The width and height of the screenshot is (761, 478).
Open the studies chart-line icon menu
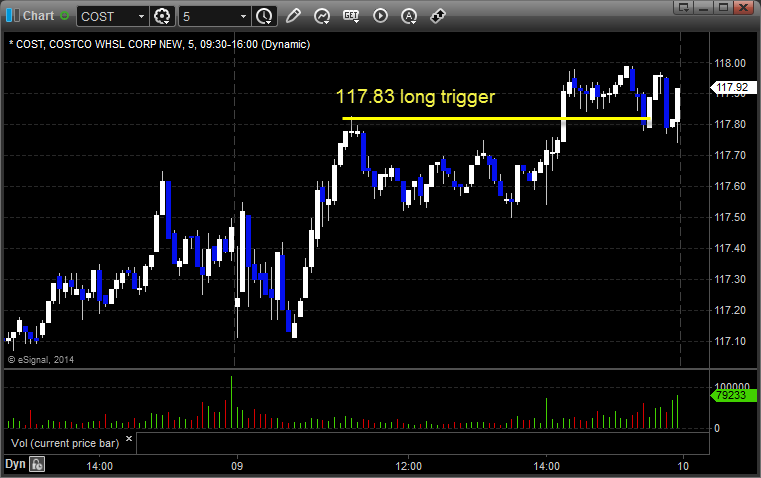pyautogui.click(x=322, y=16)
